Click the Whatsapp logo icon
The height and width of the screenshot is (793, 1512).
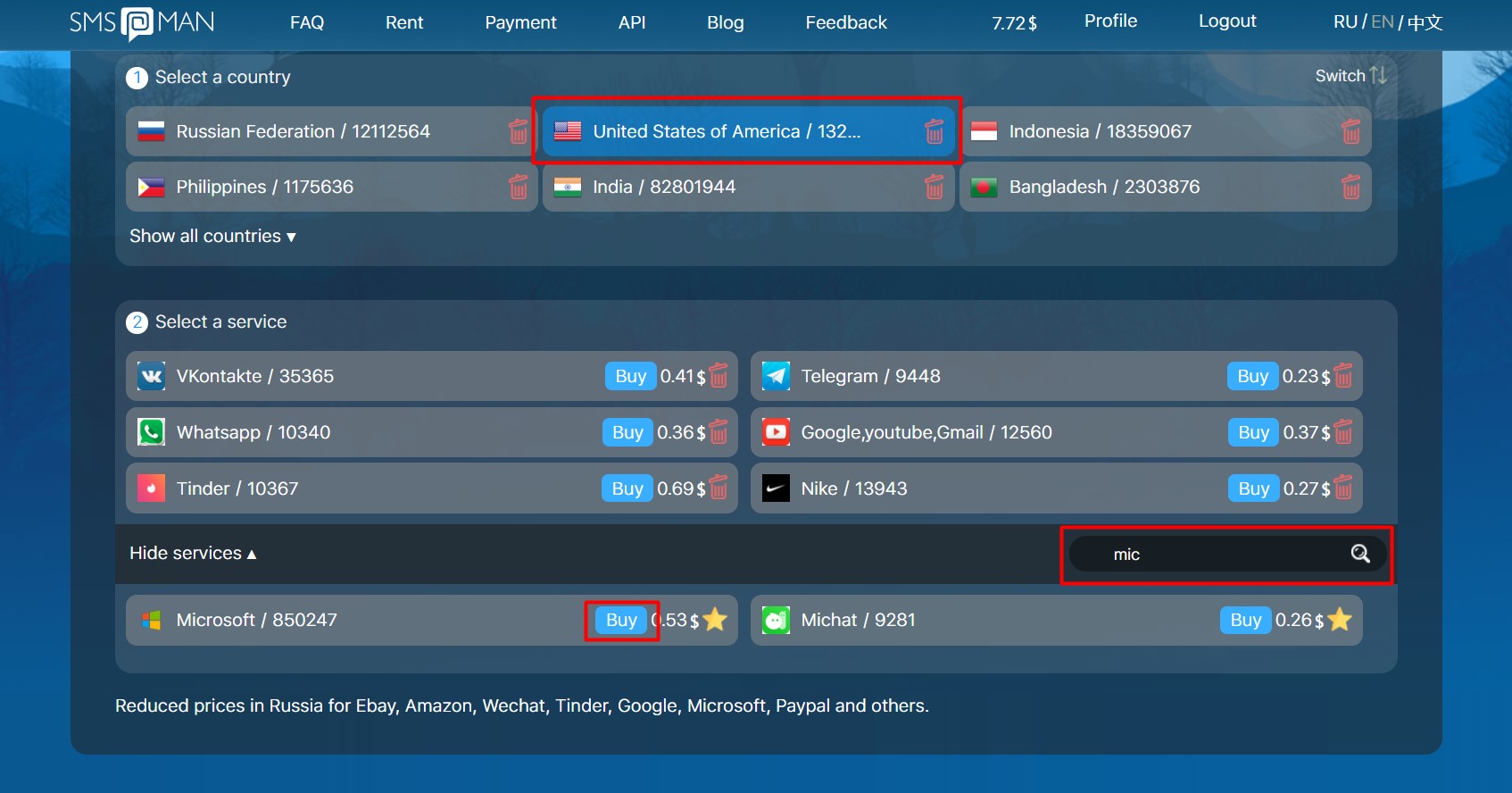pos(151,432)
